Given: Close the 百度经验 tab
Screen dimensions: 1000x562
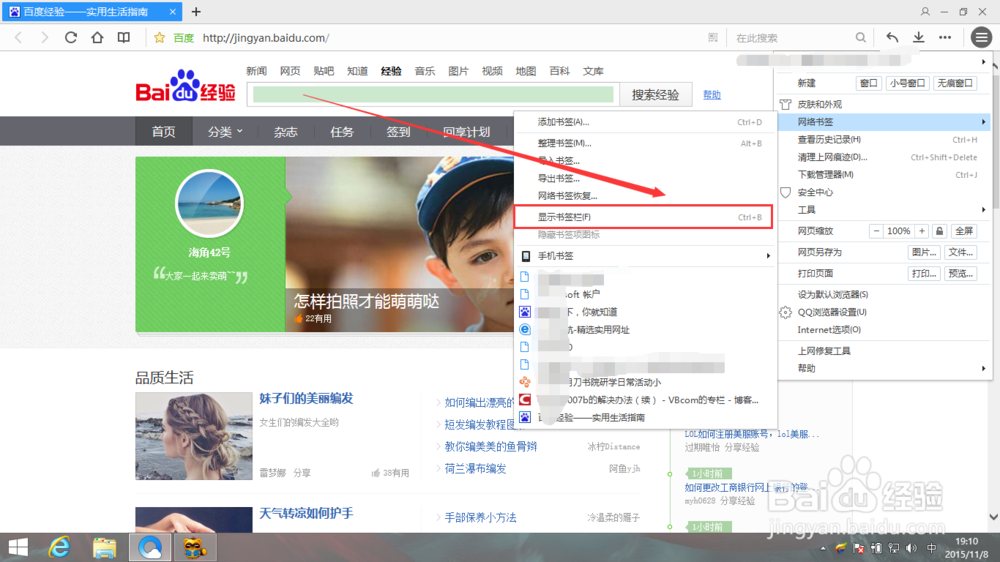Looking at the screenshot, I should pos(173,11).
